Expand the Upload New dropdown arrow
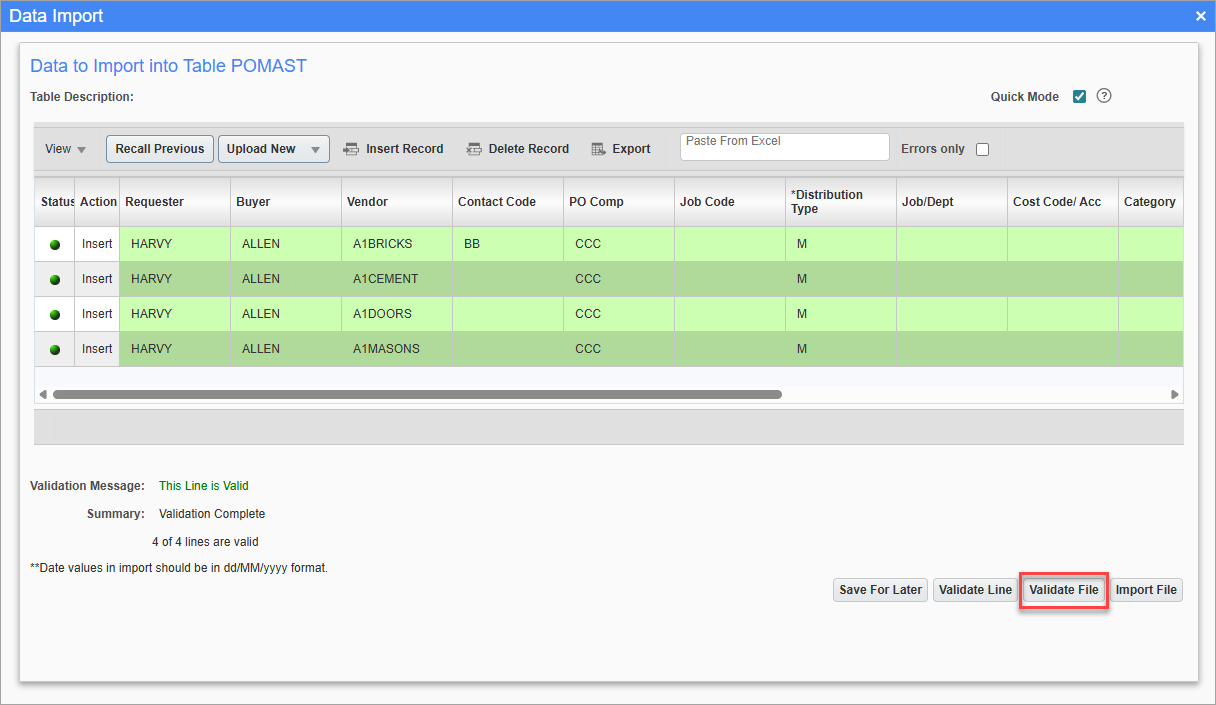This screenshot has height=705, width=1216. [315, 148]
